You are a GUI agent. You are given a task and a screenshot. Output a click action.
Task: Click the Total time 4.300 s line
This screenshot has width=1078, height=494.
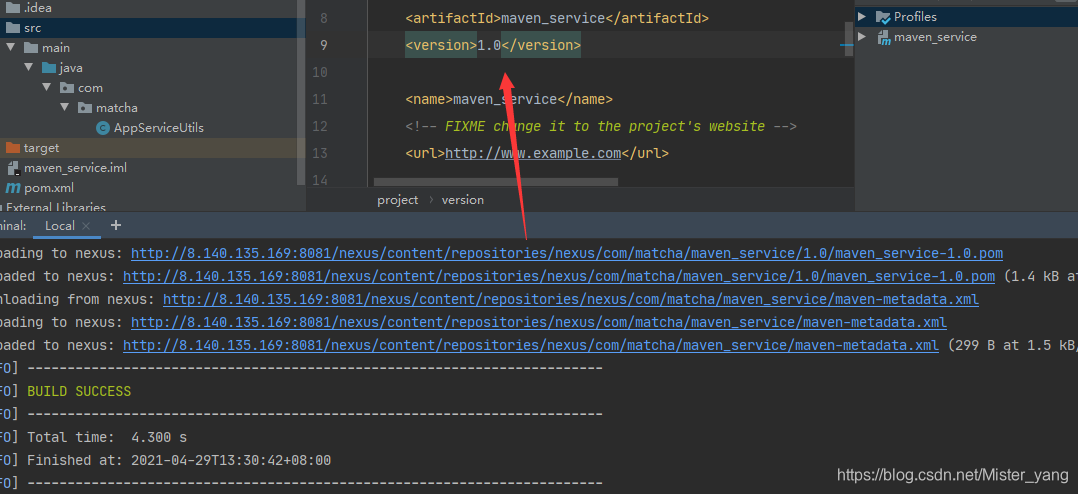pos(107,438)
